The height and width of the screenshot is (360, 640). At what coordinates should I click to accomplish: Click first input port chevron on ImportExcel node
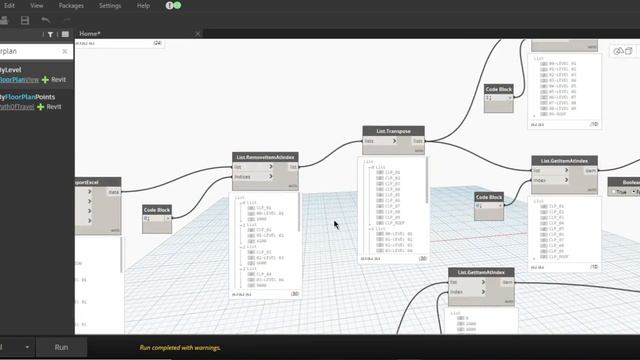click(89, 191)
